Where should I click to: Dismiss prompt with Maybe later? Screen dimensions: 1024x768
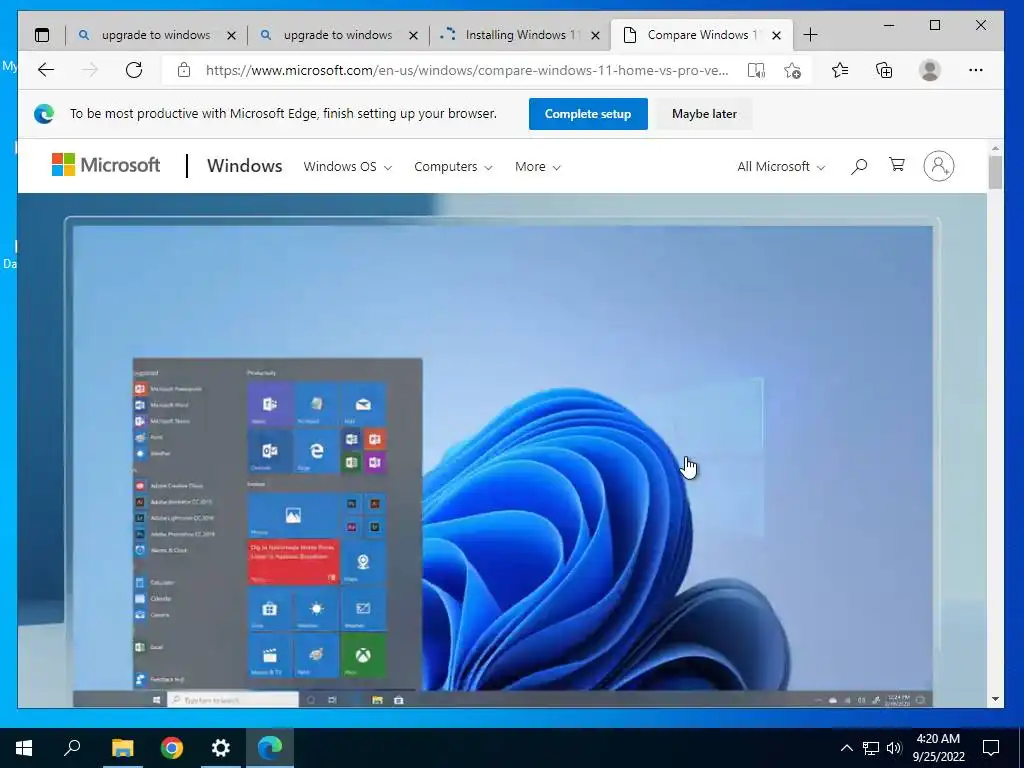click(x=704, y=114)
